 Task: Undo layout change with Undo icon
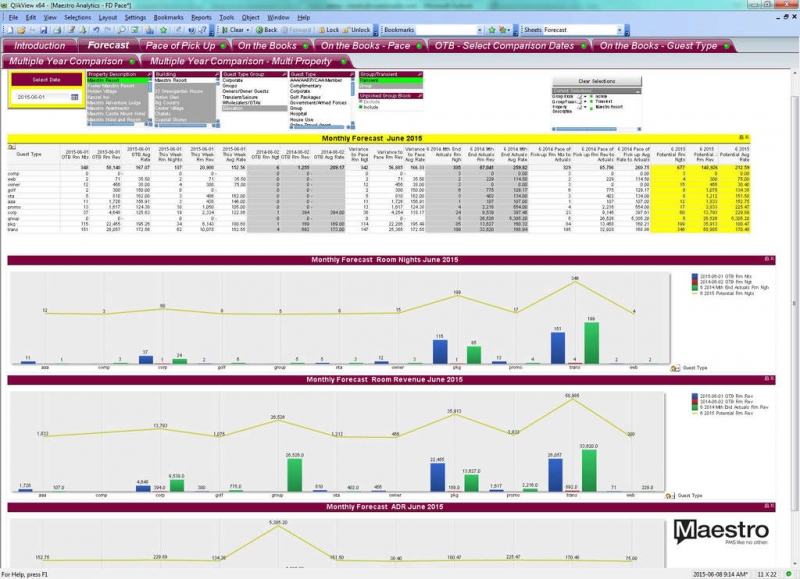pyautogui.click(x=96, y=30)
